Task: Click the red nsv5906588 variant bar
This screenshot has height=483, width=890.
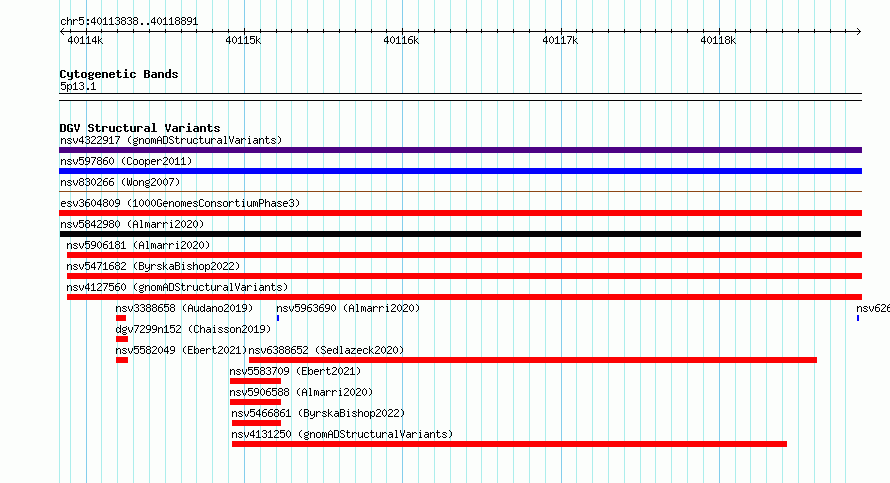Action: click(255, 402)
